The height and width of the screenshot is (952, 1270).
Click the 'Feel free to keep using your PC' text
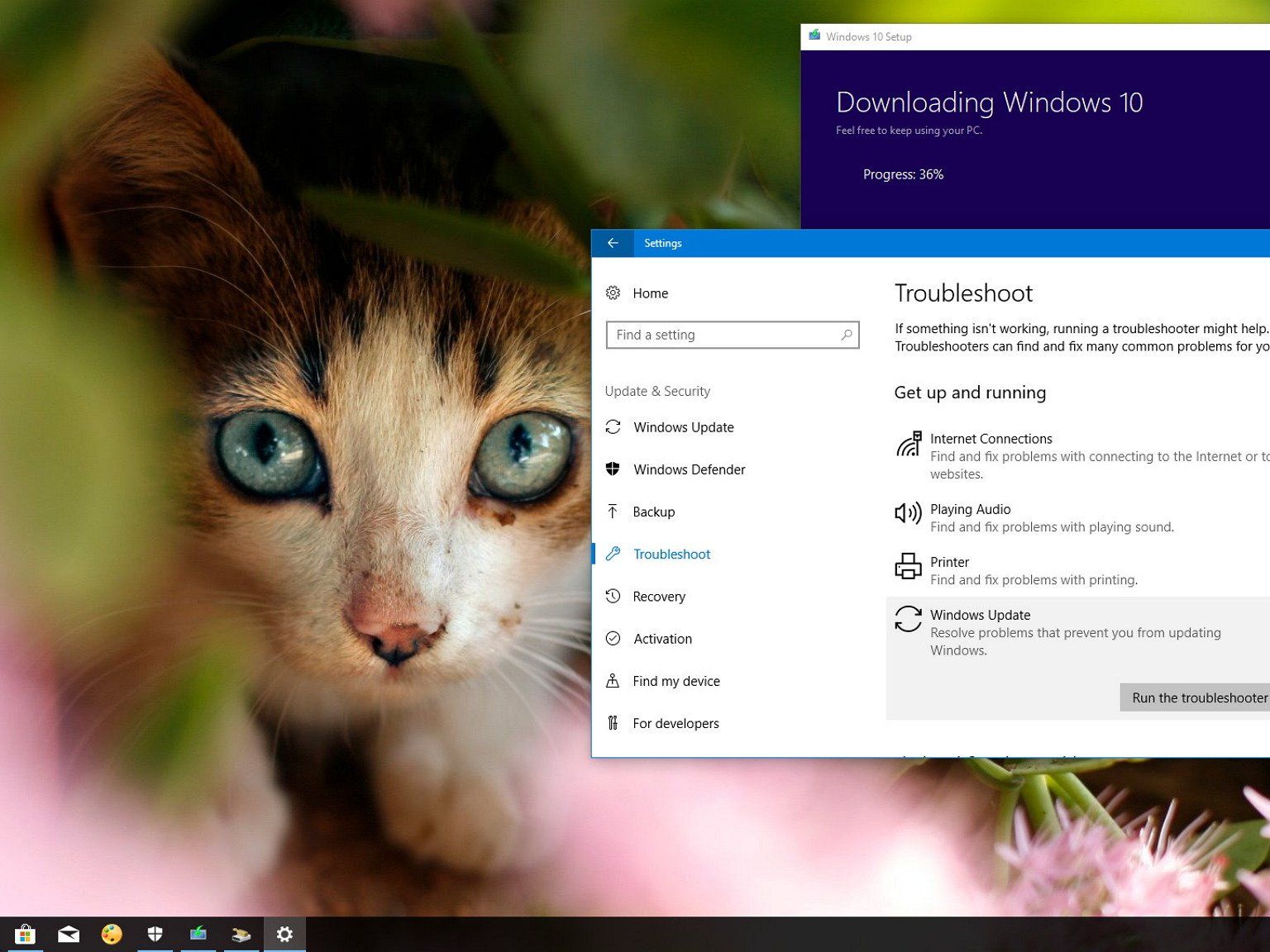(x=909, y=131)
